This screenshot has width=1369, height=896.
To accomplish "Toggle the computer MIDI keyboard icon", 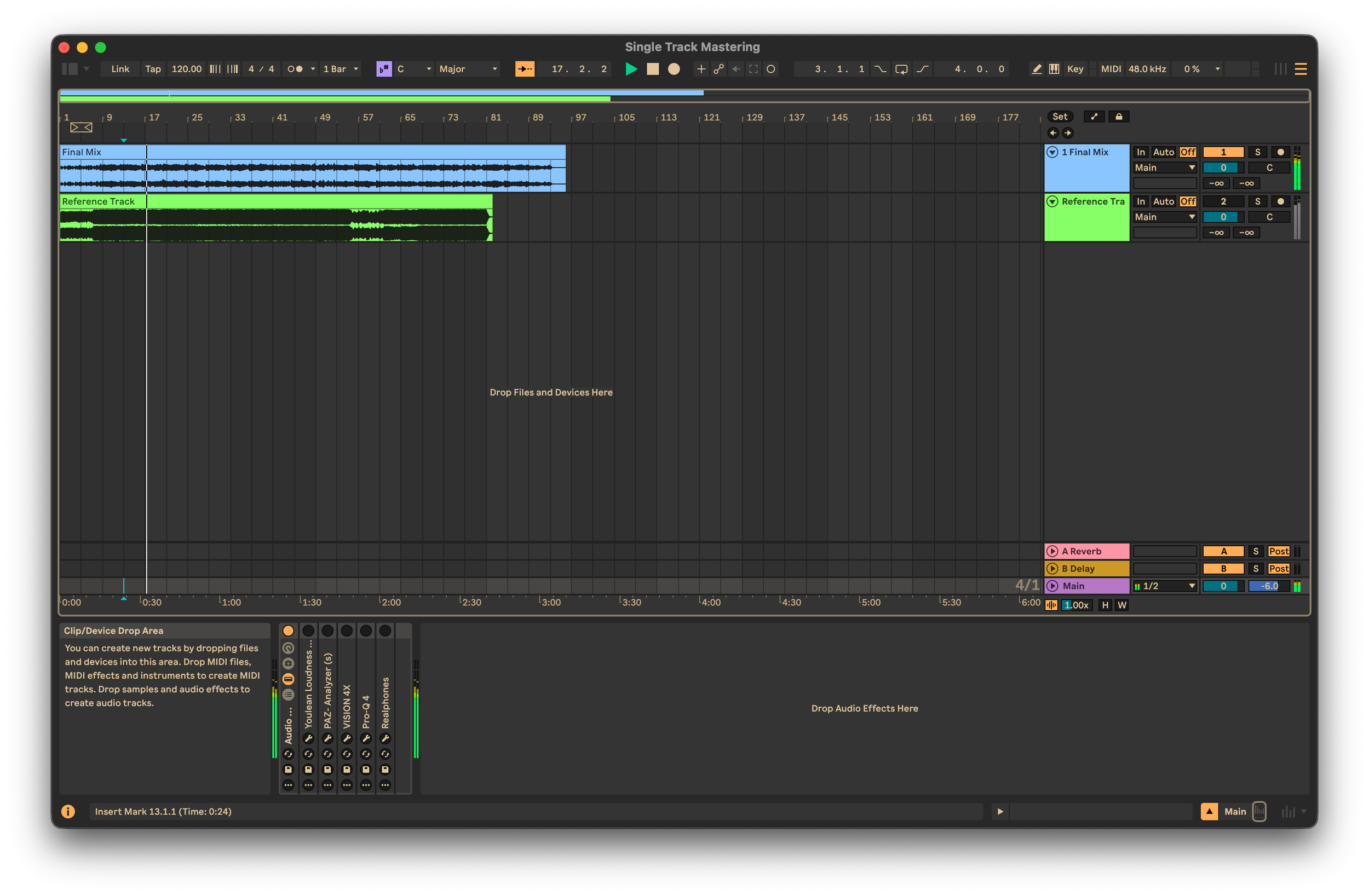I will [1055, 68].
